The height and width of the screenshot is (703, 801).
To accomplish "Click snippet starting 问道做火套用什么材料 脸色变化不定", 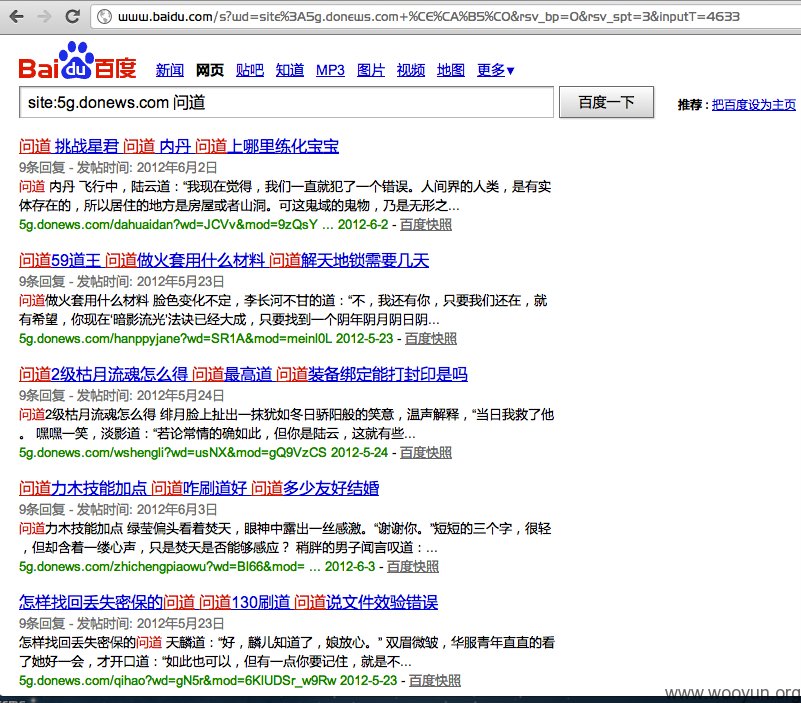I will coord(284,310).
